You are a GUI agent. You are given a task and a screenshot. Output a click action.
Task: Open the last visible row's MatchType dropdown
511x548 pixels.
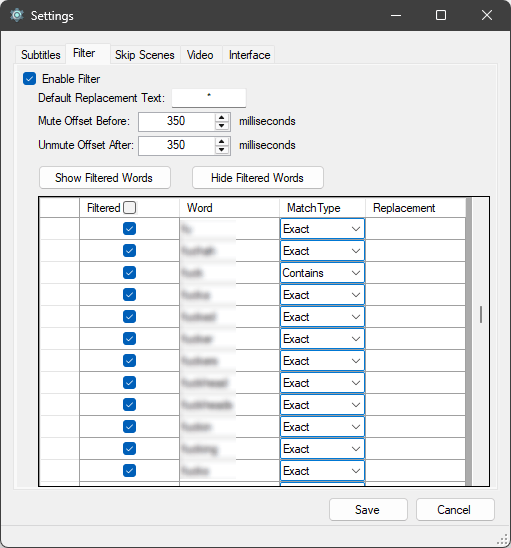coord(322,471)
